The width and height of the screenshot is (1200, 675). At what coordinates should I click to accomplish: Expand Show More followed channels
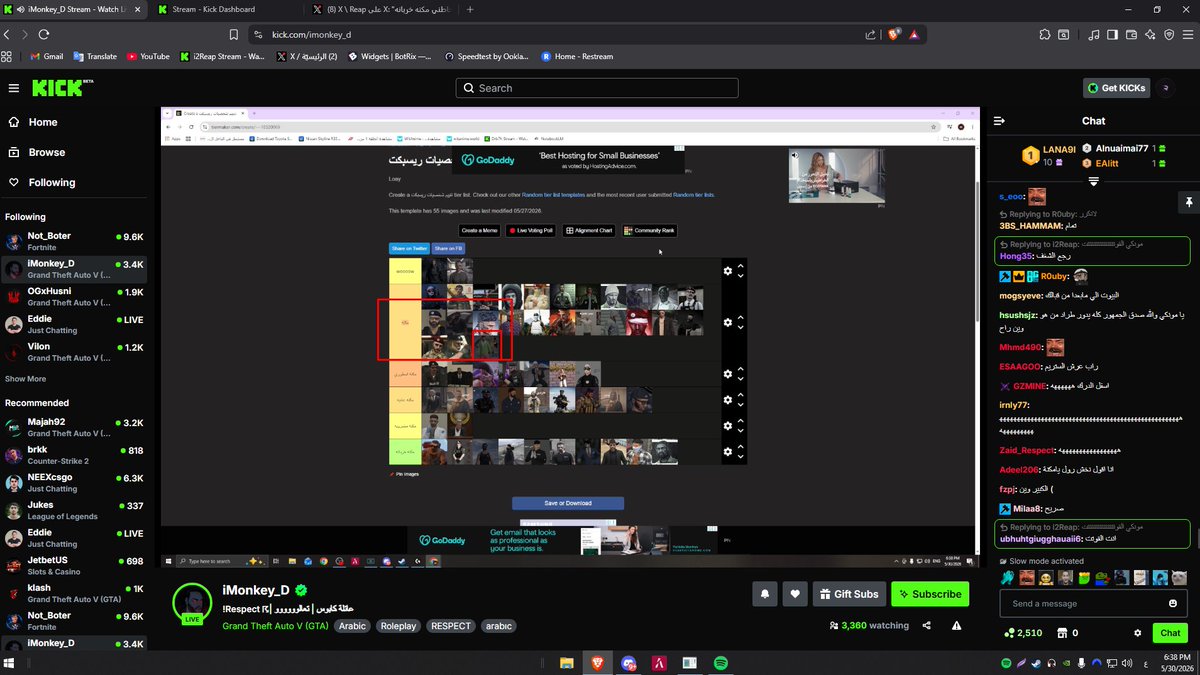pyautogui.click(x=25, y=379)
